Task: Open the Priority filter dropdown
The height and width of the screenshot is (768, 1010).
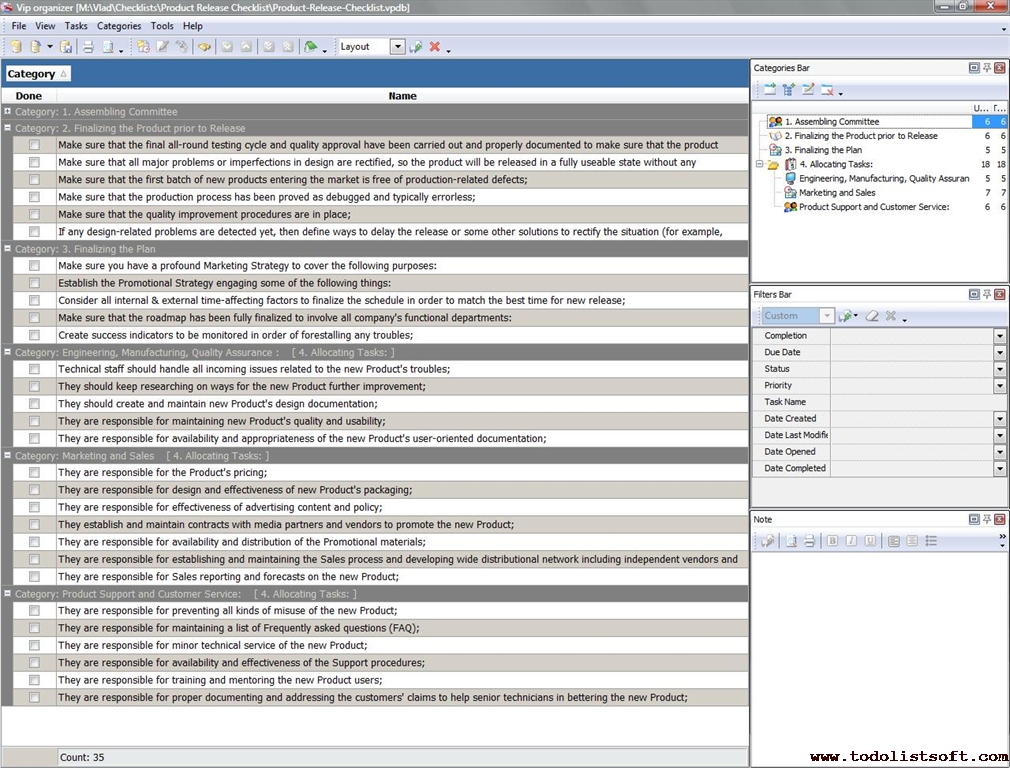Action: (x=999, y=386)
